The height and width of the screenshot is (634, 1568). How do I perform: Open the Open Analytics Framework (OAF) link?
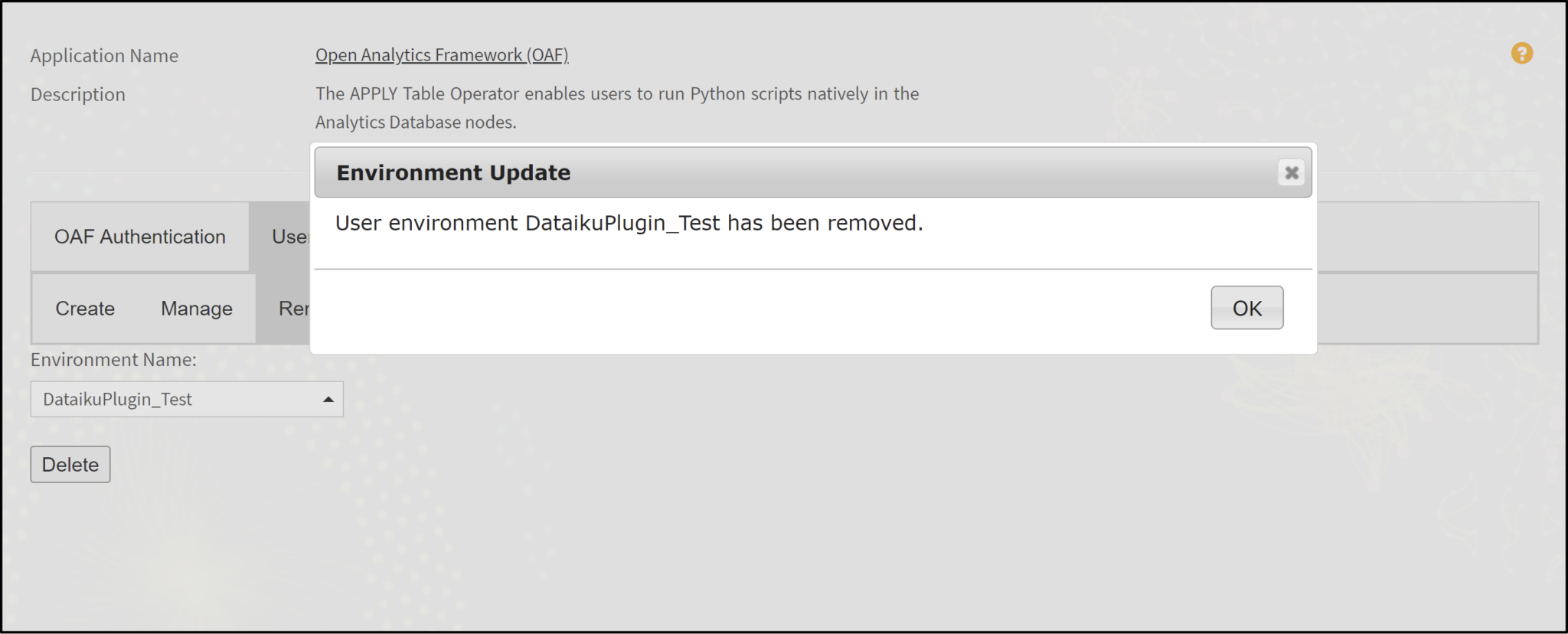[442, 55]
